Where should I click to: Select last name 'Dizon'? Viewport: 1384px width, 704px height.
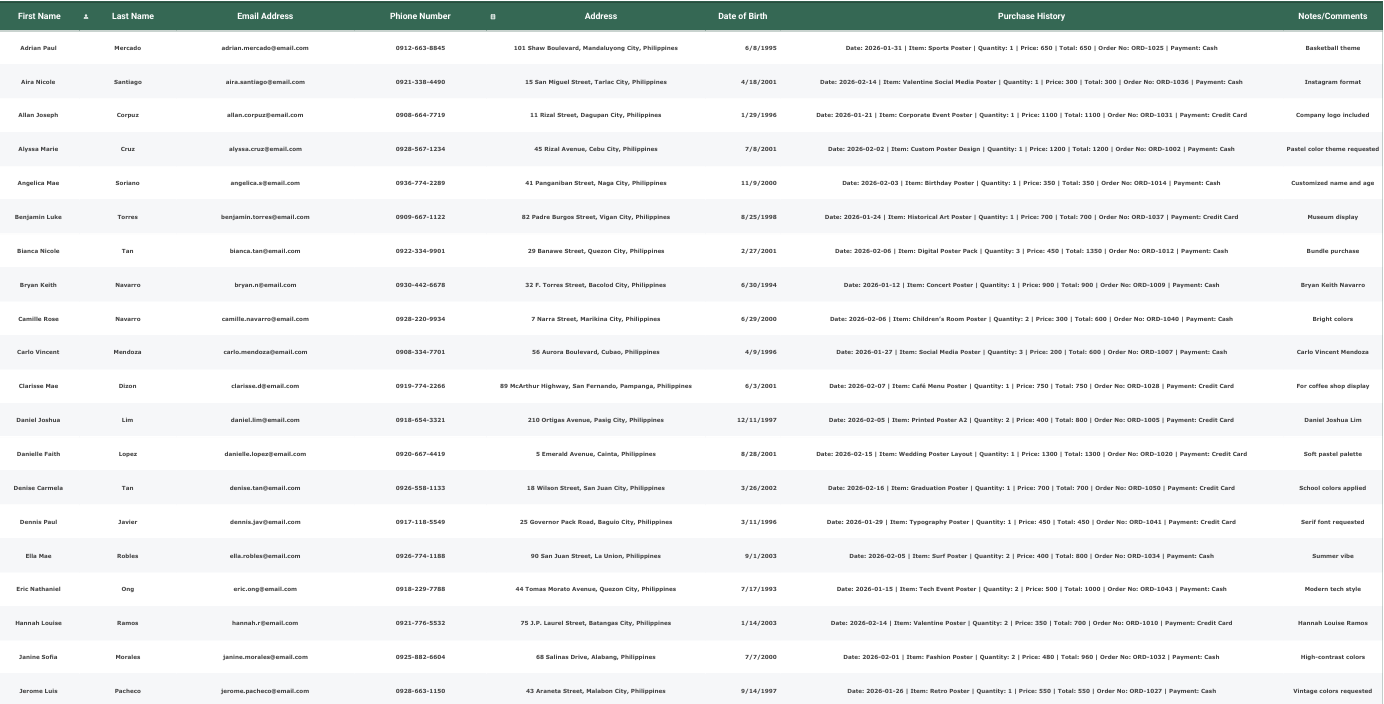[x=128, y=386]
